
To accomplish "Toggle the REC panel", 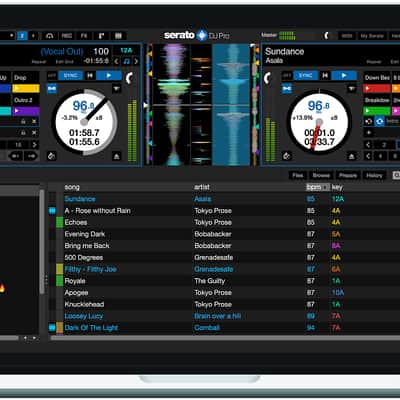I will click(67, 36).
